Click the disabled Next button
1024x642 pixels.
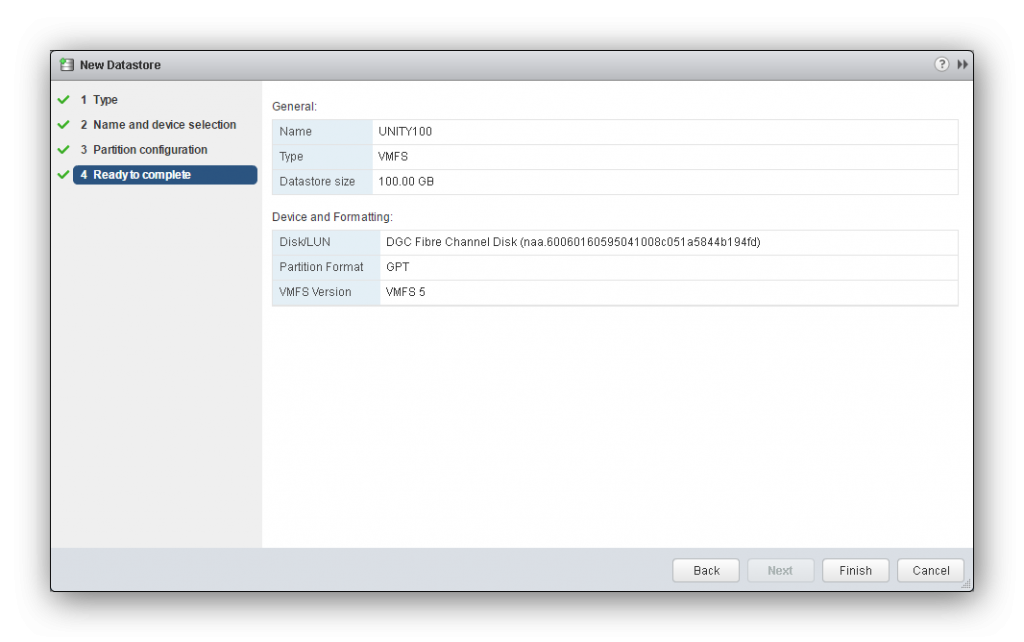point(780,570)
